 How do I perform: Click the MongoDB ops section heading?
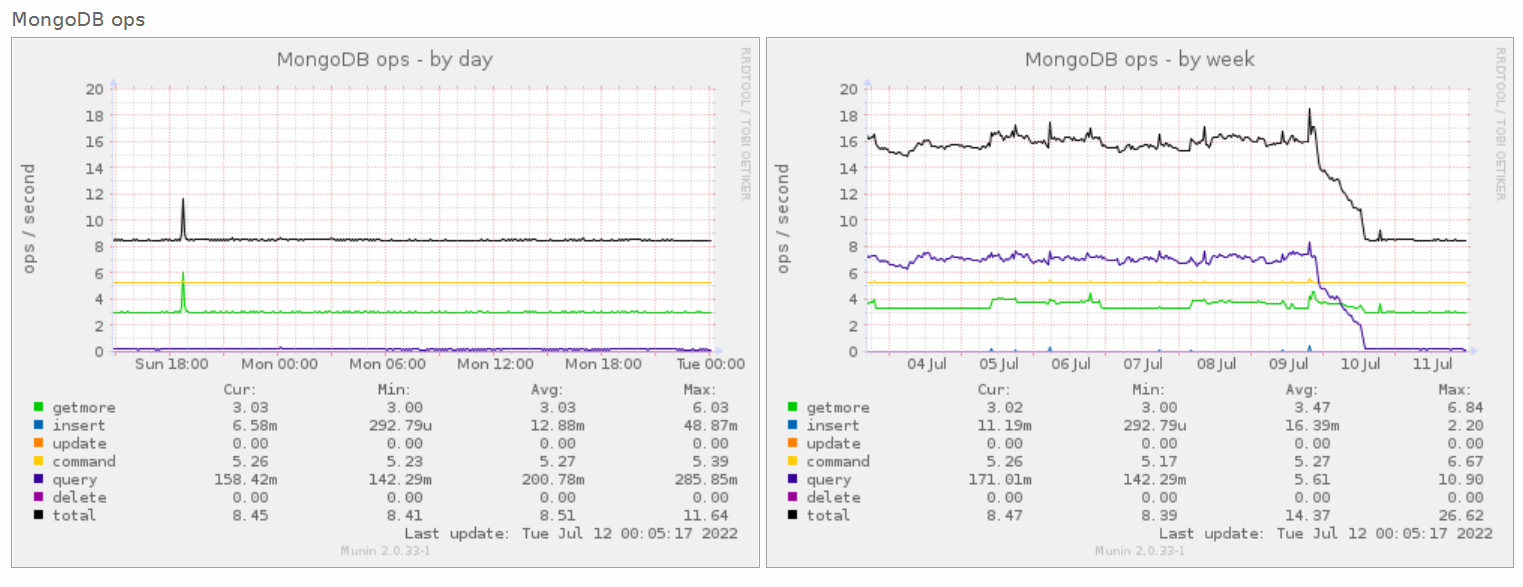coord(78,19)
